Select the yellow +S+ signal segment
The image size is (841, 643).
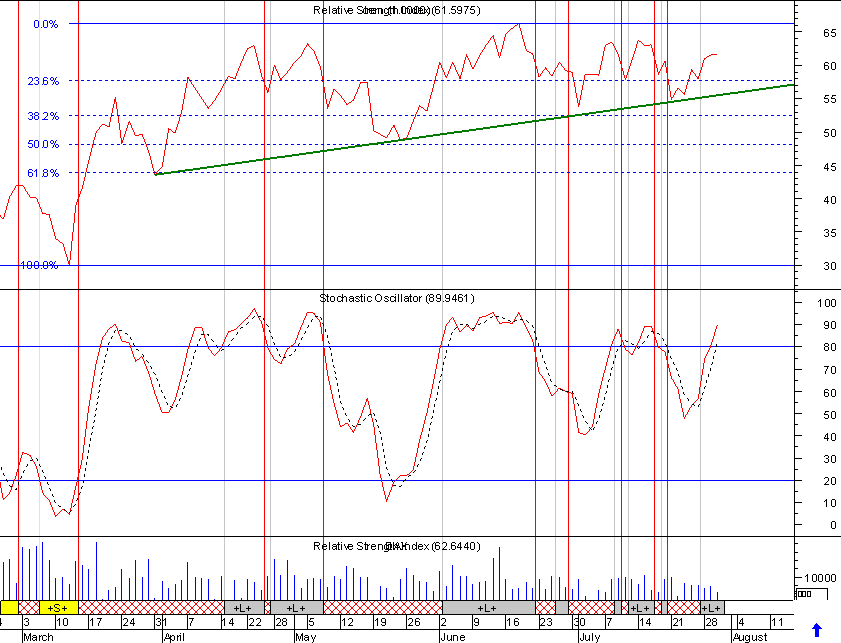tap(58, 608)
